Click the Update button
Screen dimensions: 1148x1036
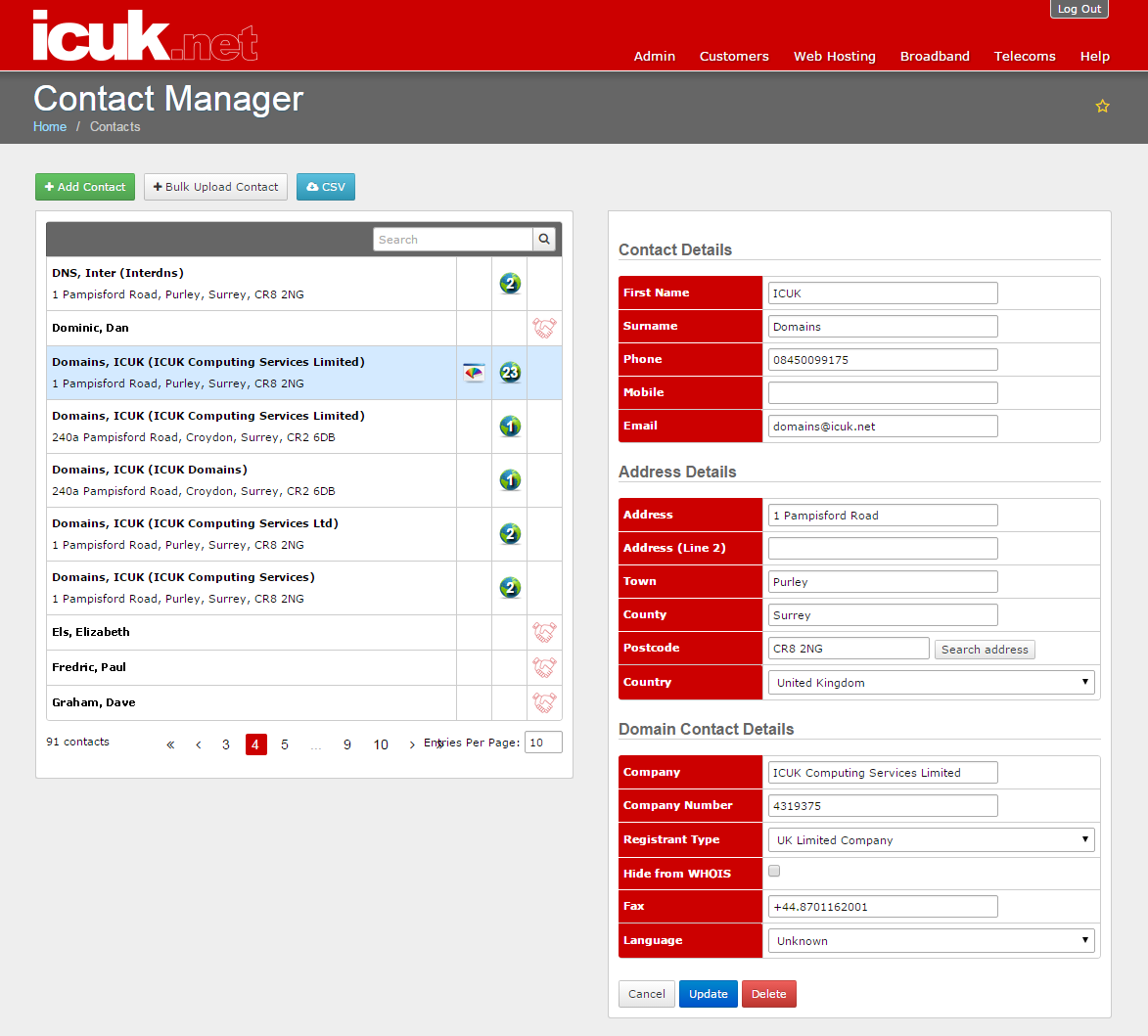pos(708,994)
